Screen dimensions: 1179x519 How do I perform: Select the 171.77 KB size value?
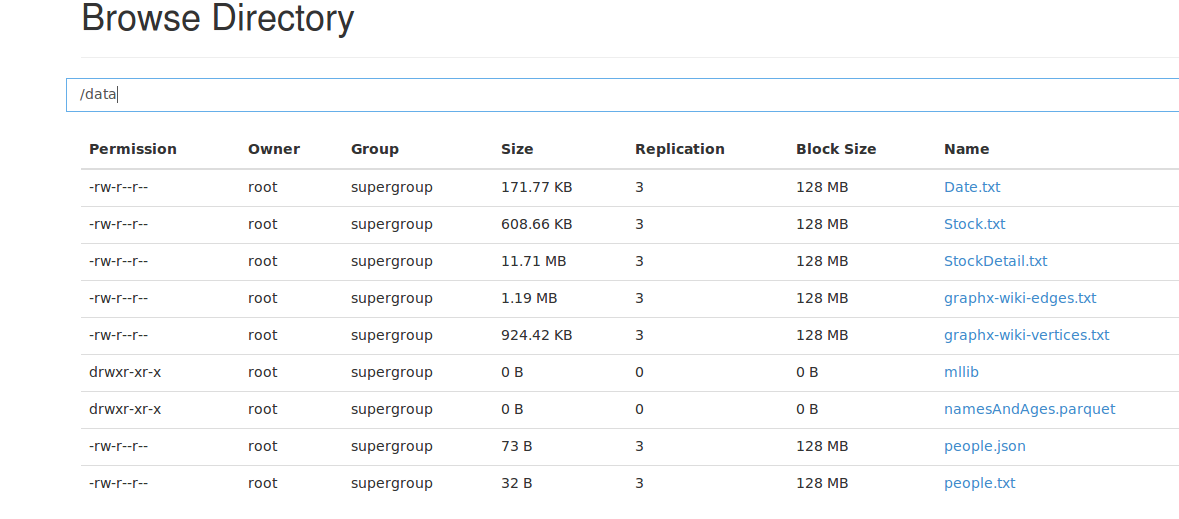pyautogui.click(x=537, y=187)
